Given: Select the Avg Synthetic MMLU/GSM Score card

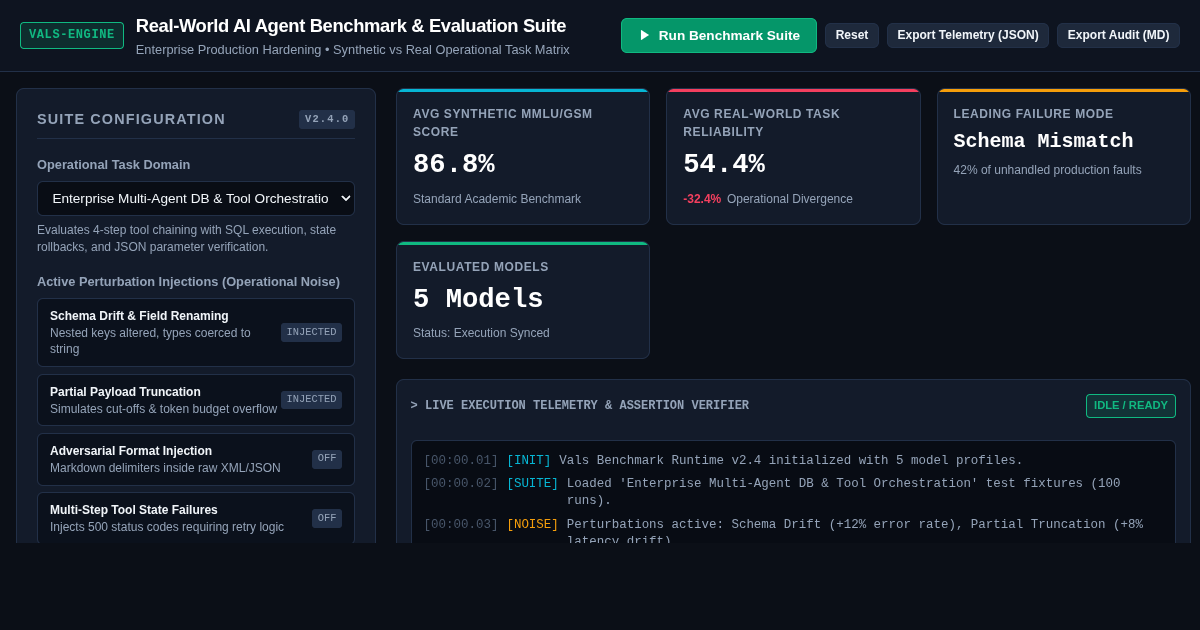Looking at the screenshot, I should point(523,157).
